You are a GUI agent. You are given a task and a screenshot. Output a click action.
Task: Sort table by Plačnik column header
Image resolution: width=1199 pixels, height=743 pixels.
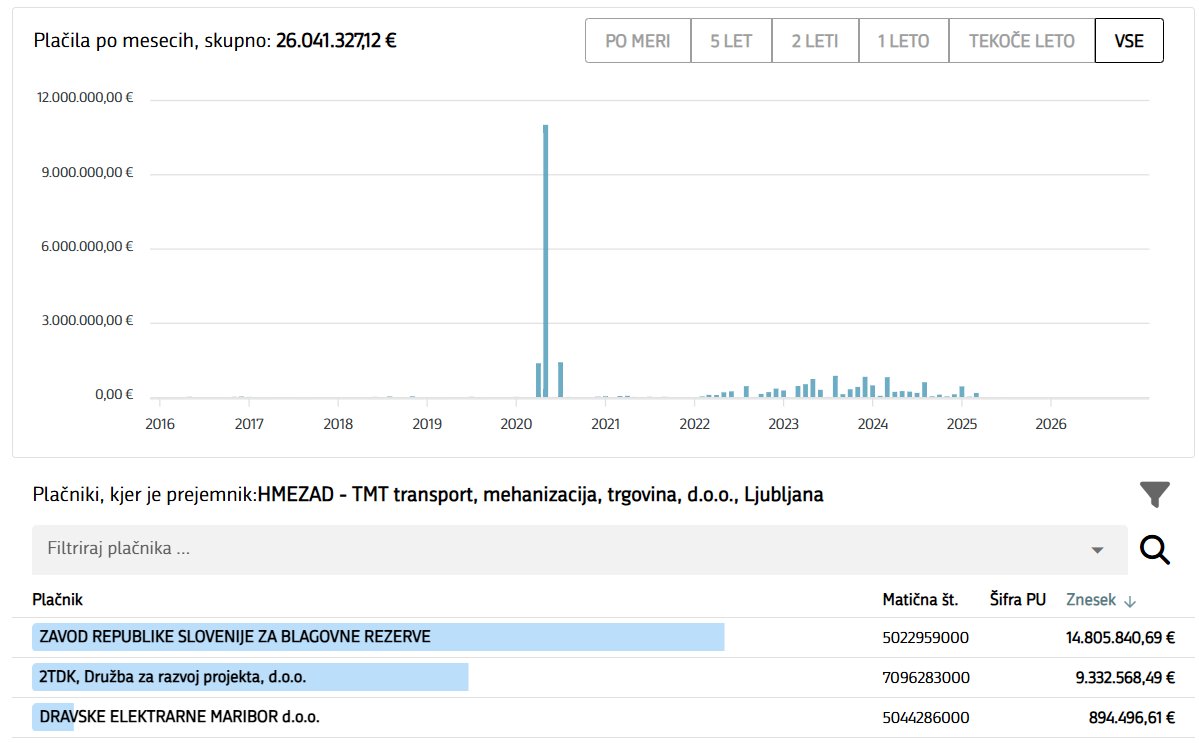(x=57, y=600)
